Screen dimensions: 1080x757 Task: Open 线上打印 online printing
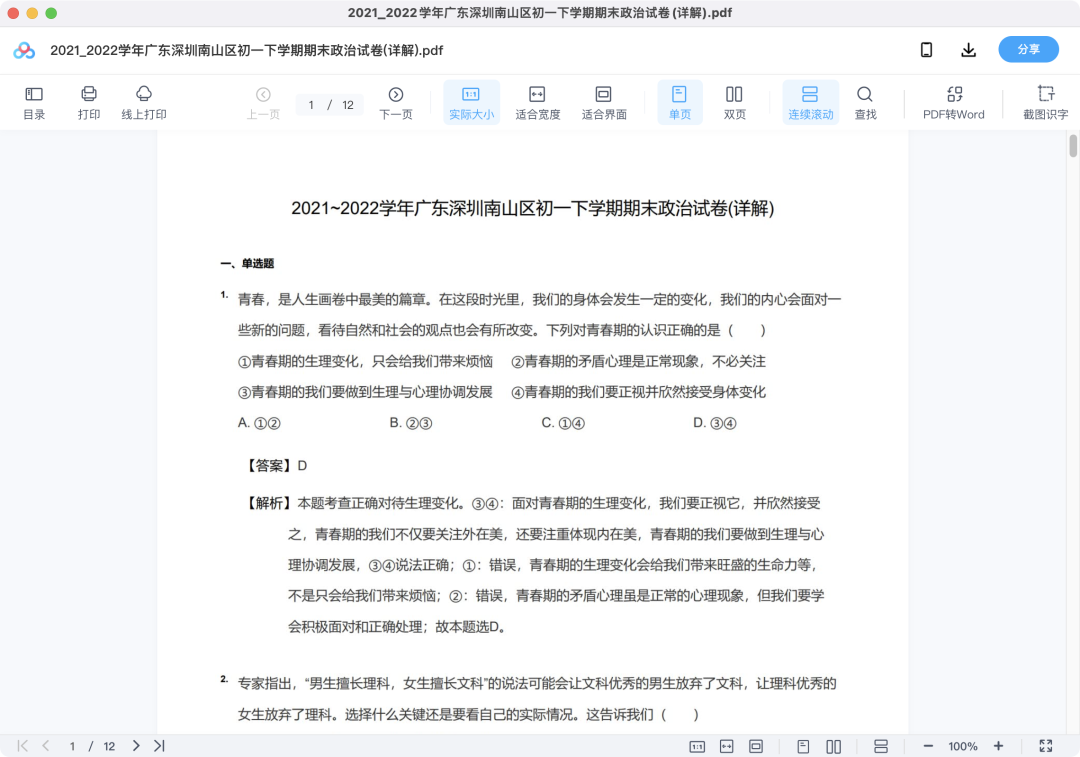click(x=144, y=102)
